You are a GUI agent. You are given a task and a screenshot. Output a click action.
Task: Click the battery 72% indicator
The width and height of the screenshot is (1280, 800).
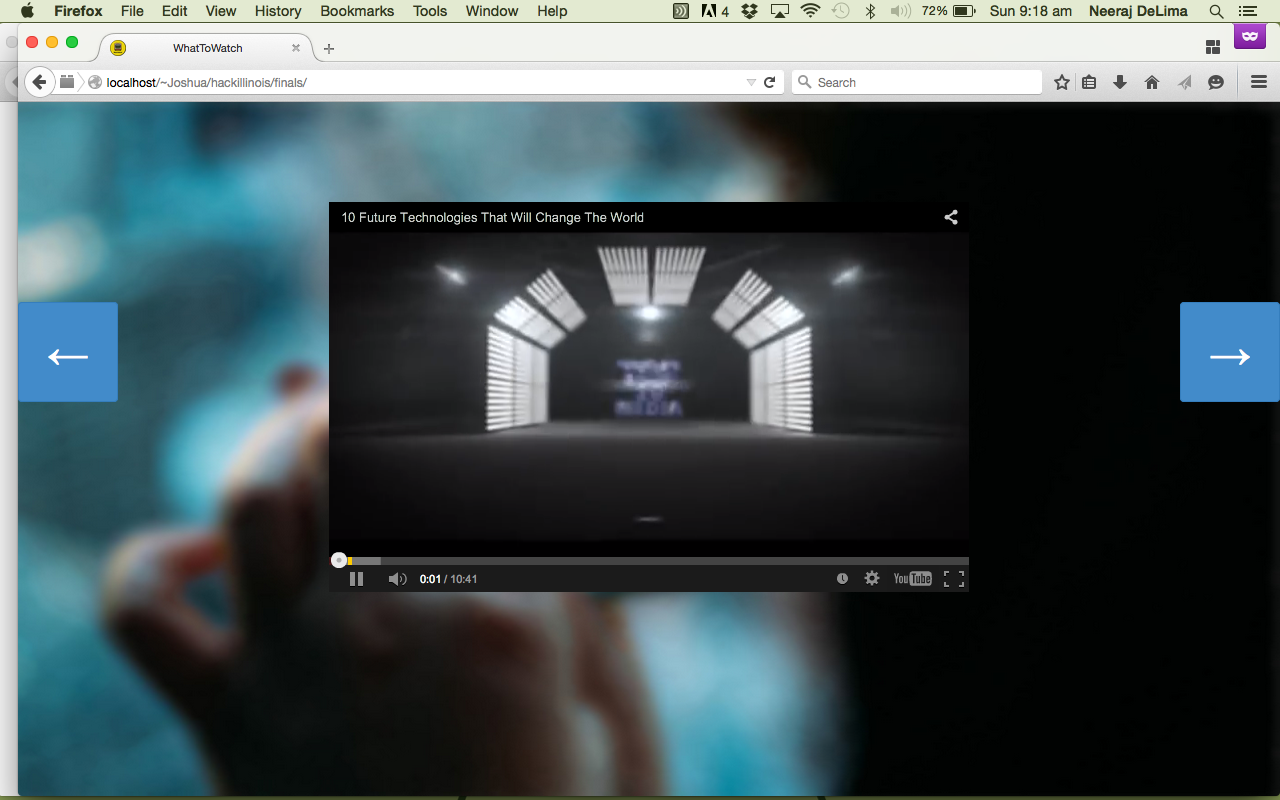pos(948,11)
